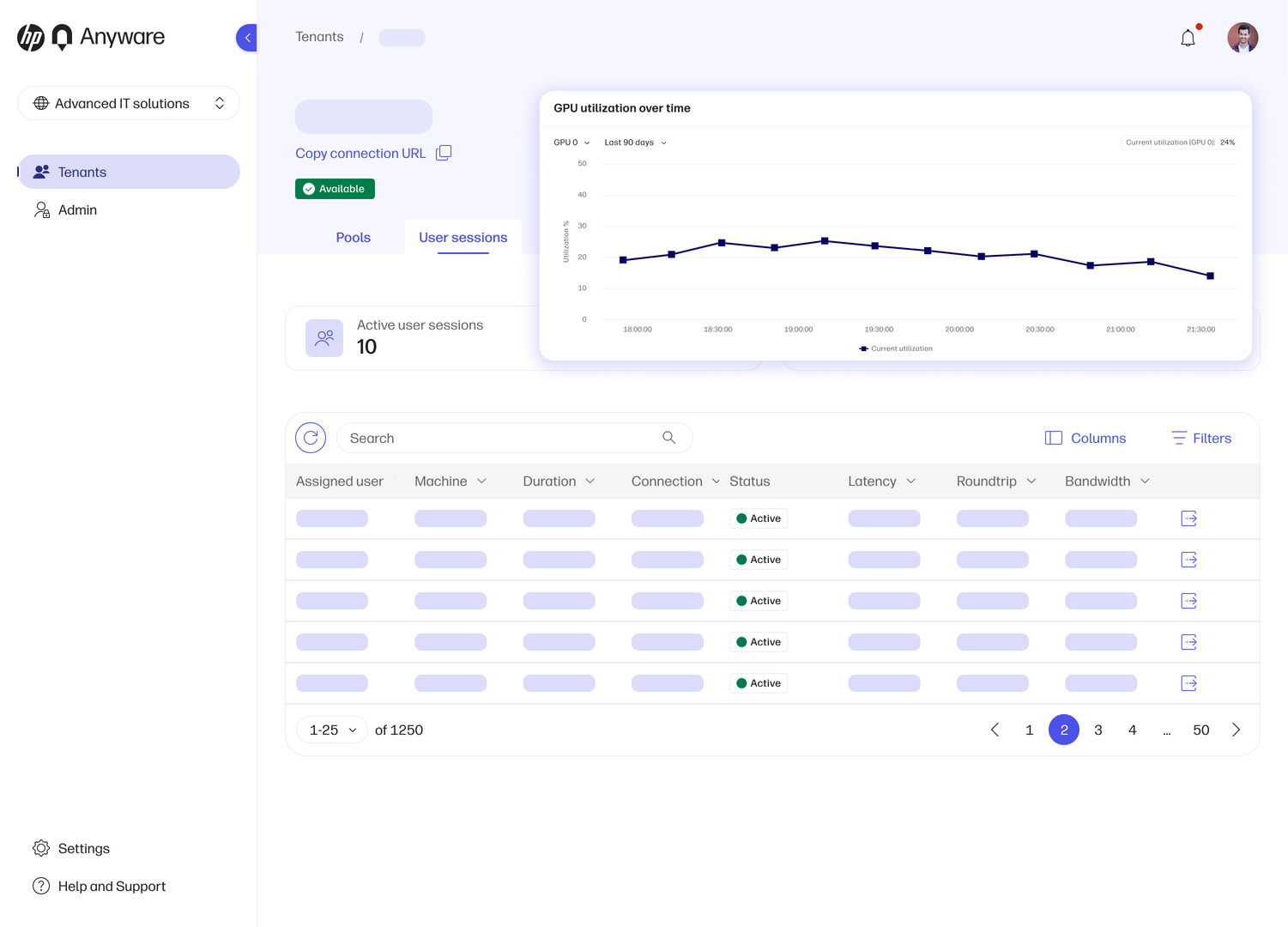
Task: Open the notifications bell
Action: [x=1188, y=38]
